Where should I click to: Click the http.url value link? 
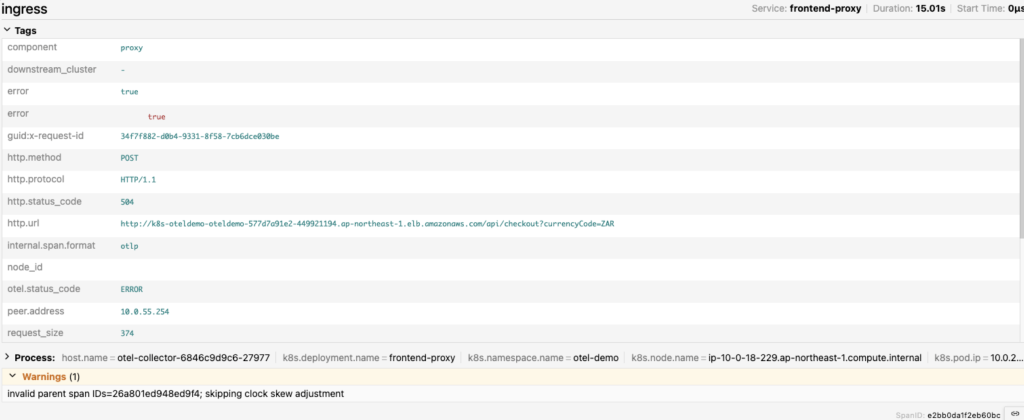367,224
